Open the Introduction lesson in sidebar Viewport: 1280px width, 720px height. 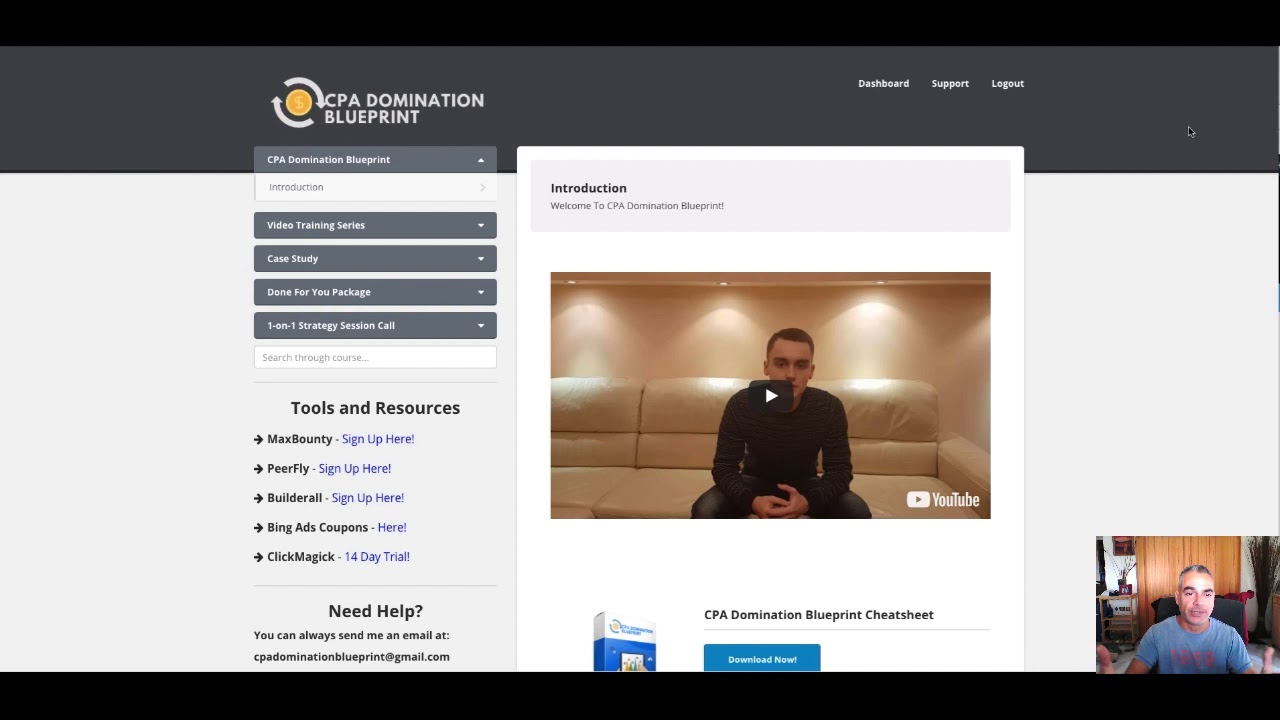click(375, 187)
